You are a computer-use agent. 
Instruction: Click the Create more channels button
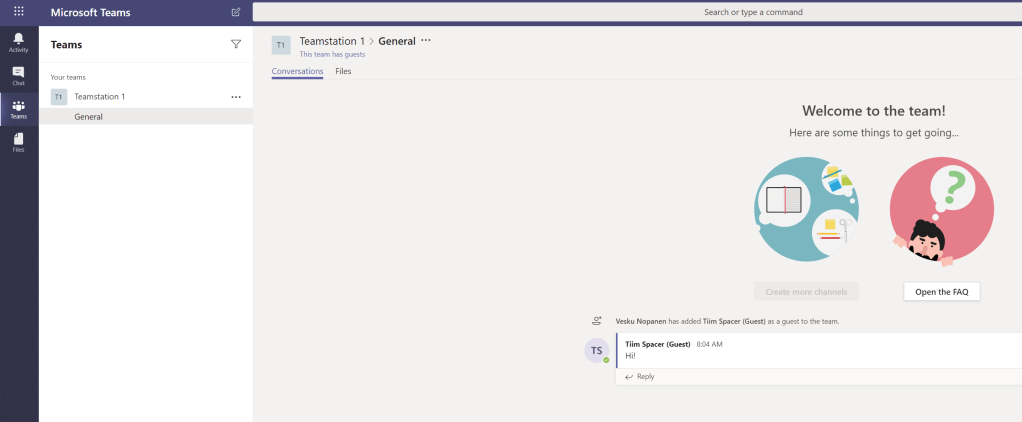click(x=806, y=292)
